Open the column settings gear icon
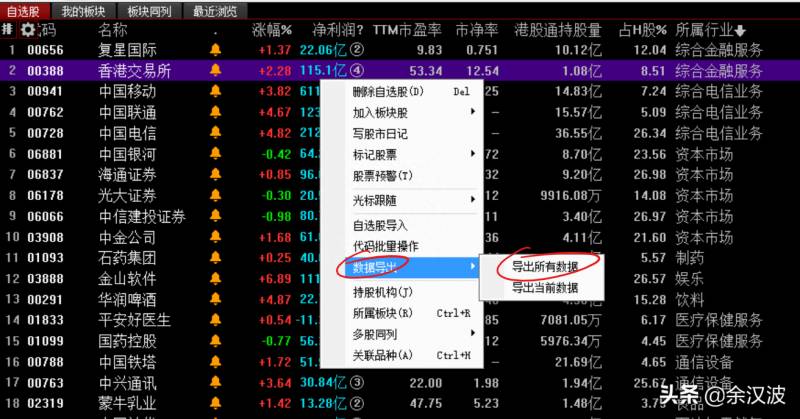Viewport: 800px width, 419px height. click(28, 30)
